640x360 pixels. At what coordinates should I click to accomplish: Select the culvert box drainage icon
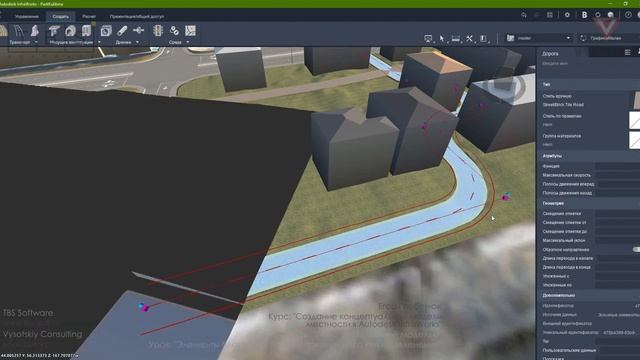[106, 31]
